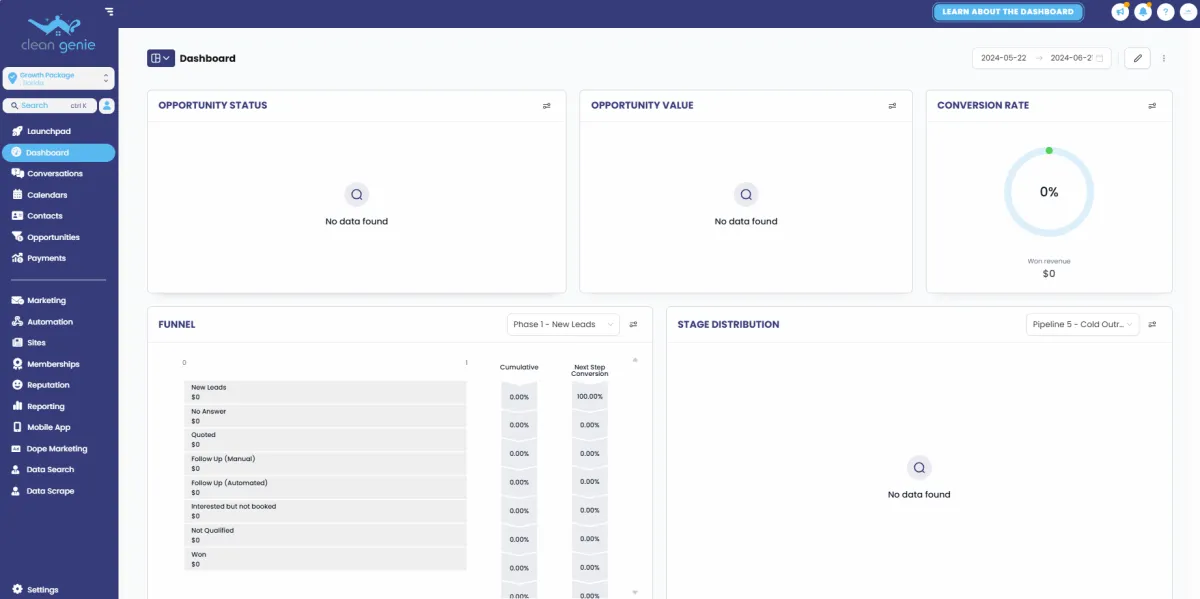Click the scroll down arrow in Funnel

coord(635,592)
